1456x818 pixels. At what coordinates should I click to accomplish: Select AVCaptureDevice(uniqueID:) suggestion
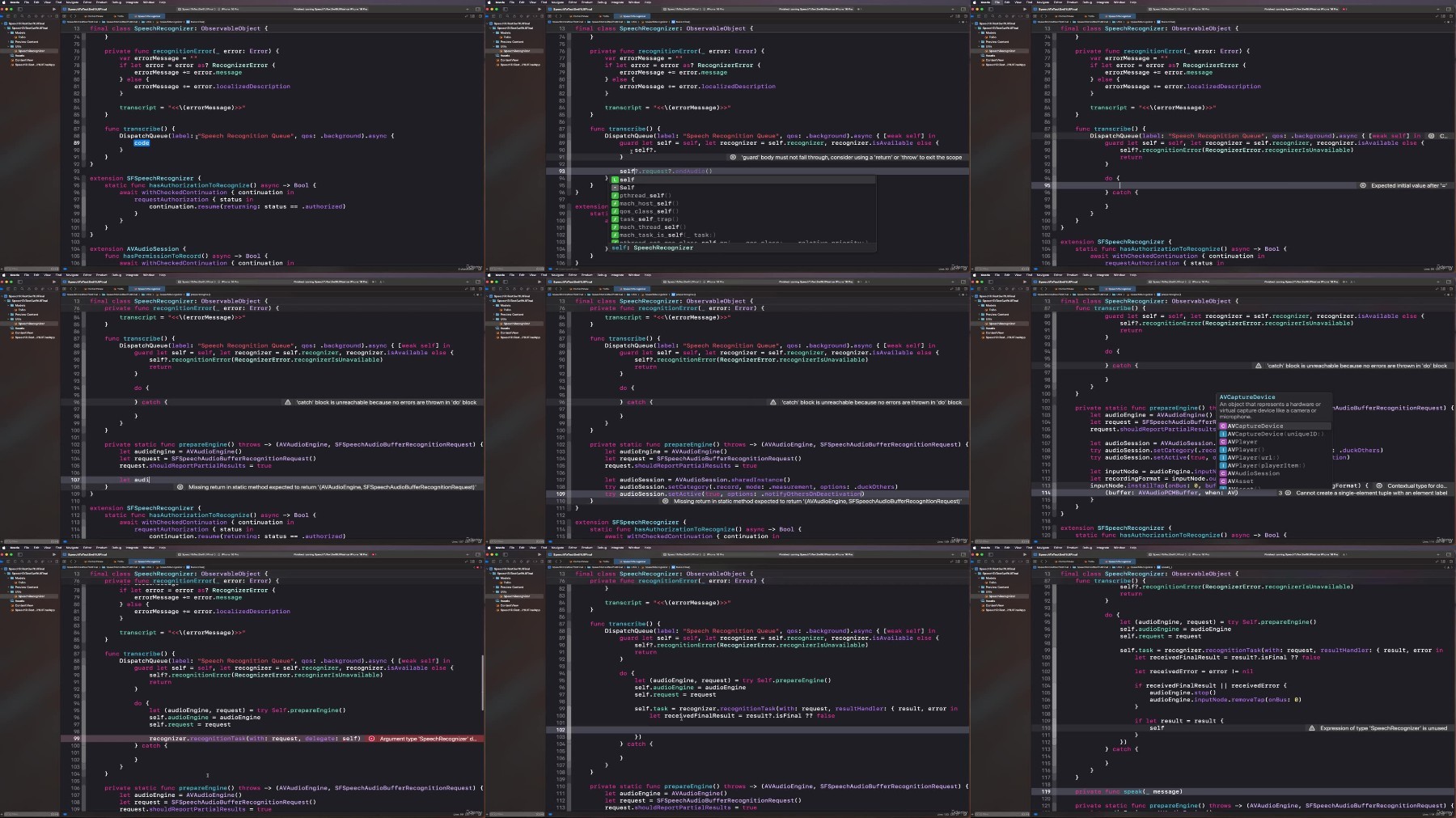tap(1275, 434)
